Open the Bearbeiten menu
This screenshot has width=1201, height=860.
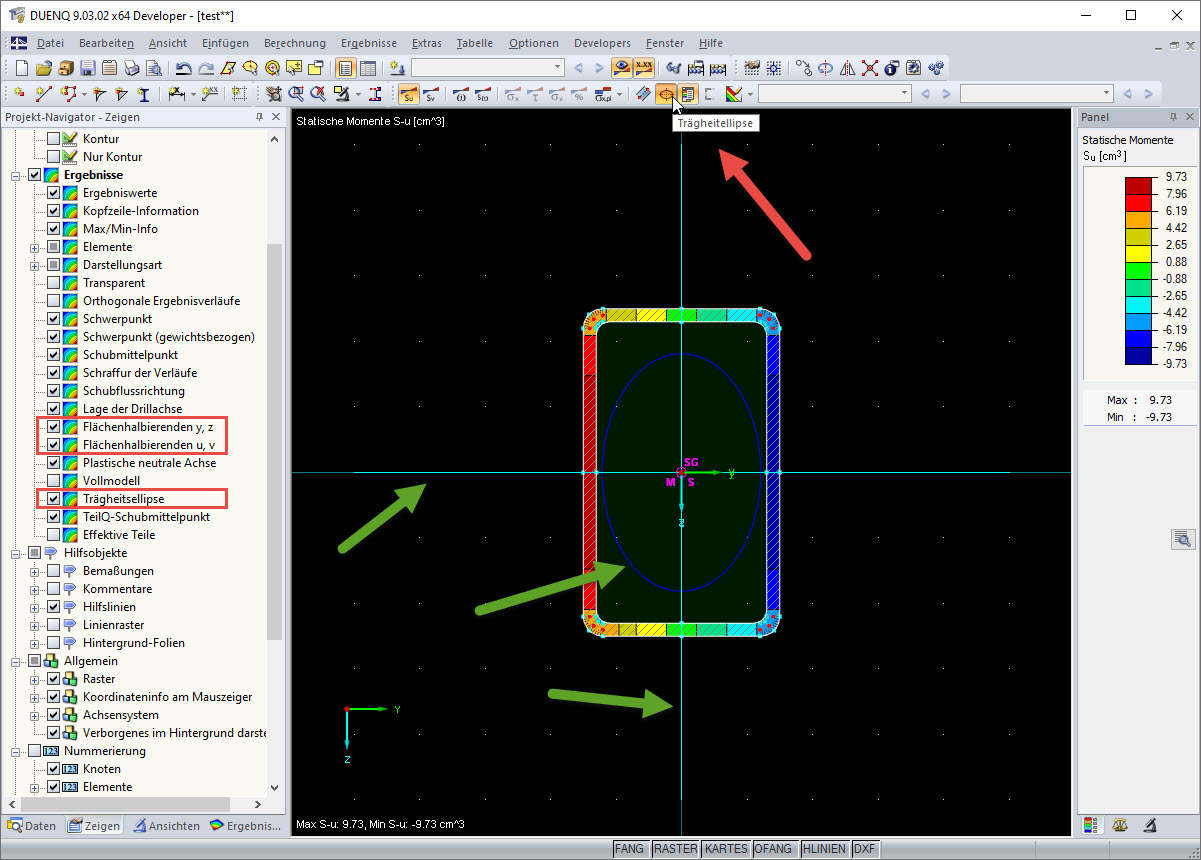(x=106, y=43)
